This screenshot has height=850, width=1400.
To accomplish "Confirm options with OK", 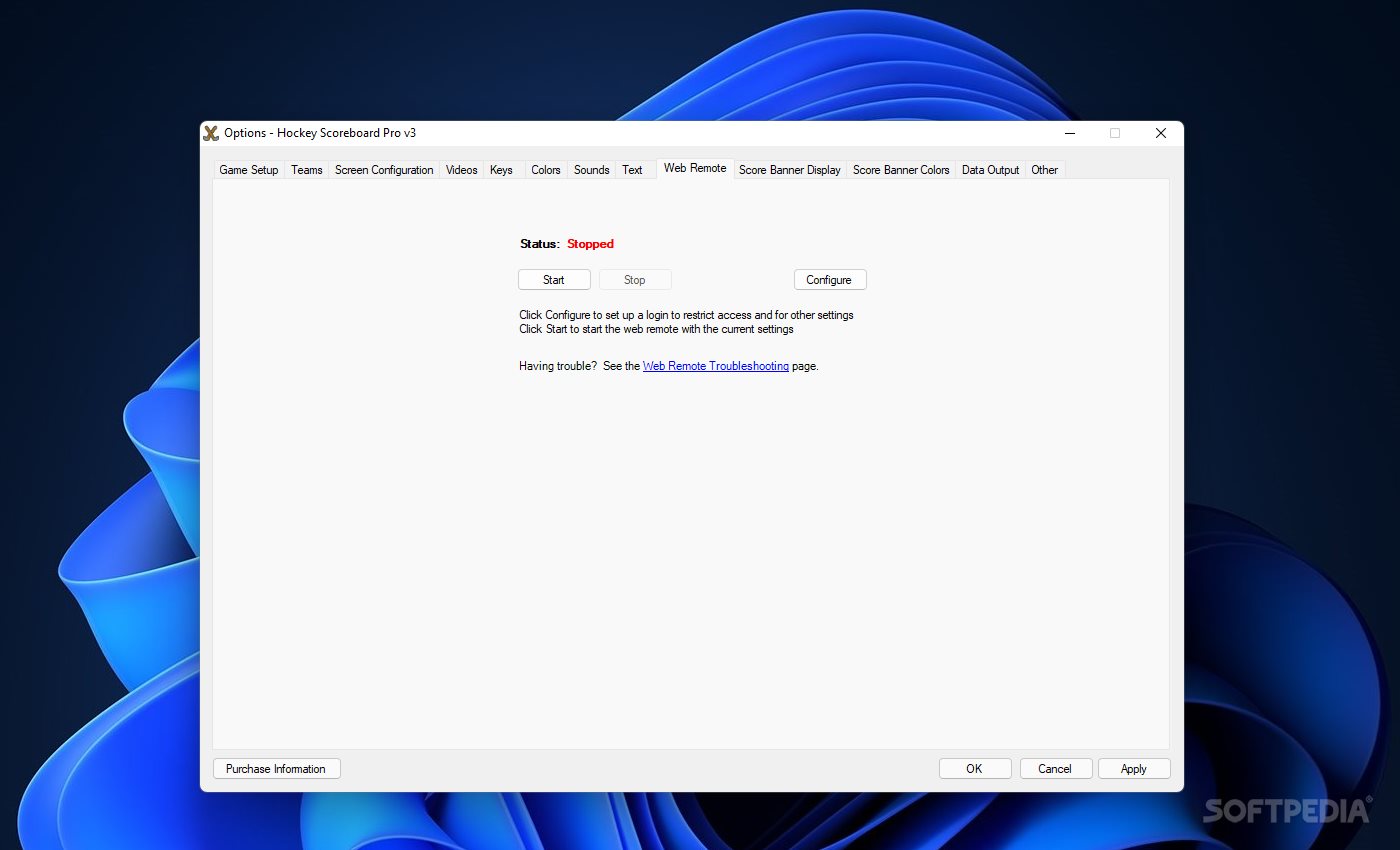I will click(975, 769).
